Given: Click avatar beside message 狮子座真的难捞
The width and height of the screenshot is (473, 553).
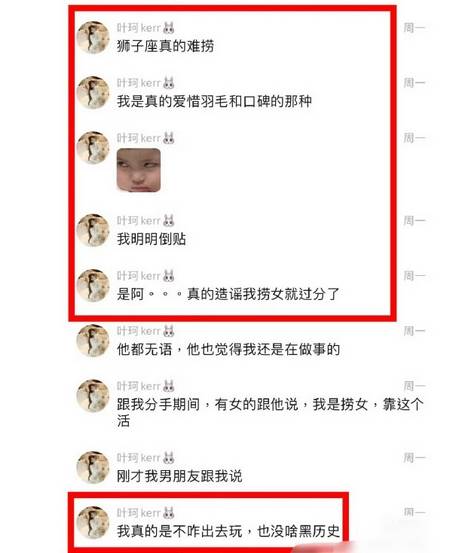Looking at the screenshot, I should click(x=93, y=37).
